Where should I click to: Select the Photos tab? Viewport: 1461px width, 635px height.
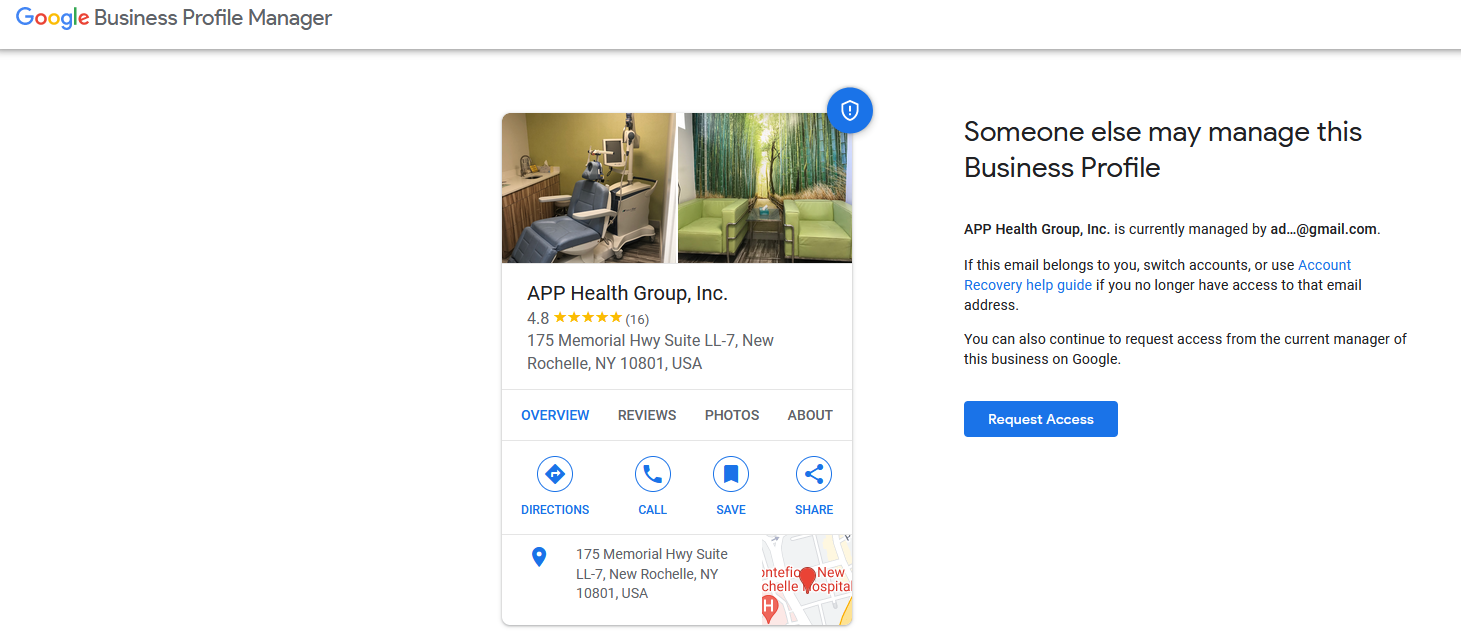coord(732,415)
